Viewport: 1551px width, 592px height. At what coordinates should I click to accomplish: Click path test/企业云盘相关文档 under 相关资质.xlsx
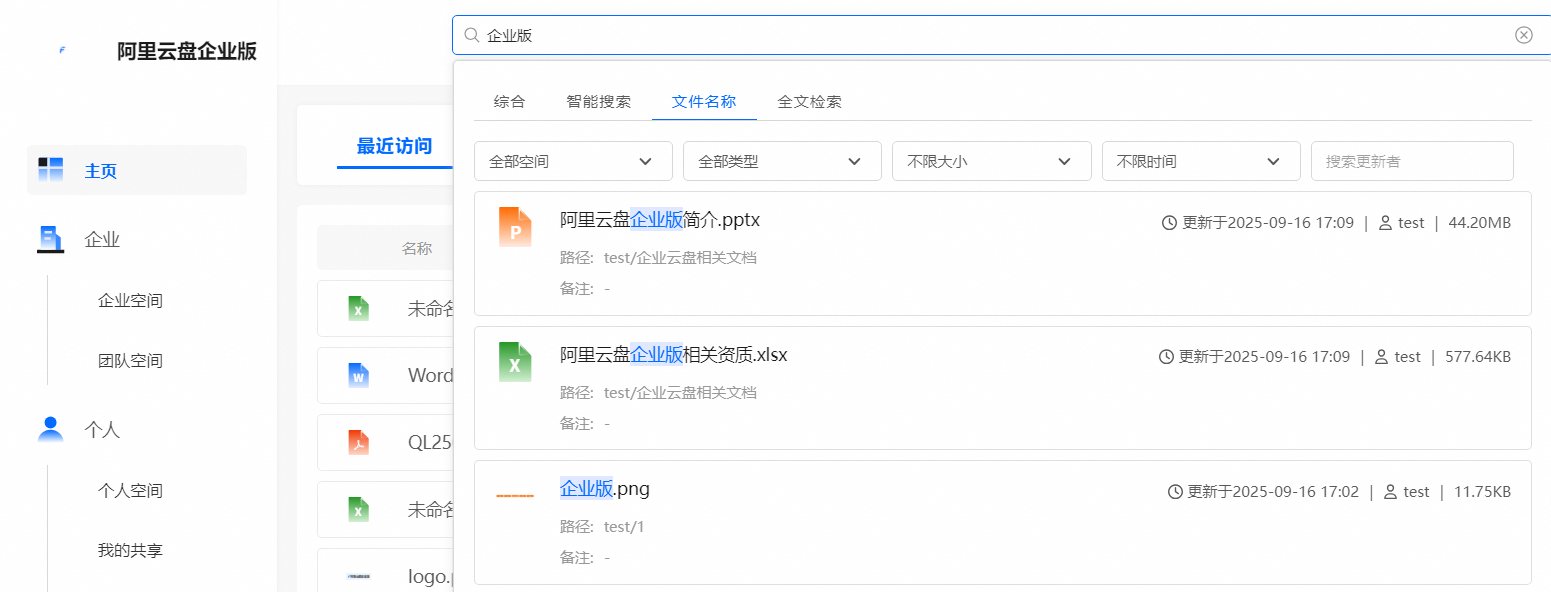tap(680, 392)
